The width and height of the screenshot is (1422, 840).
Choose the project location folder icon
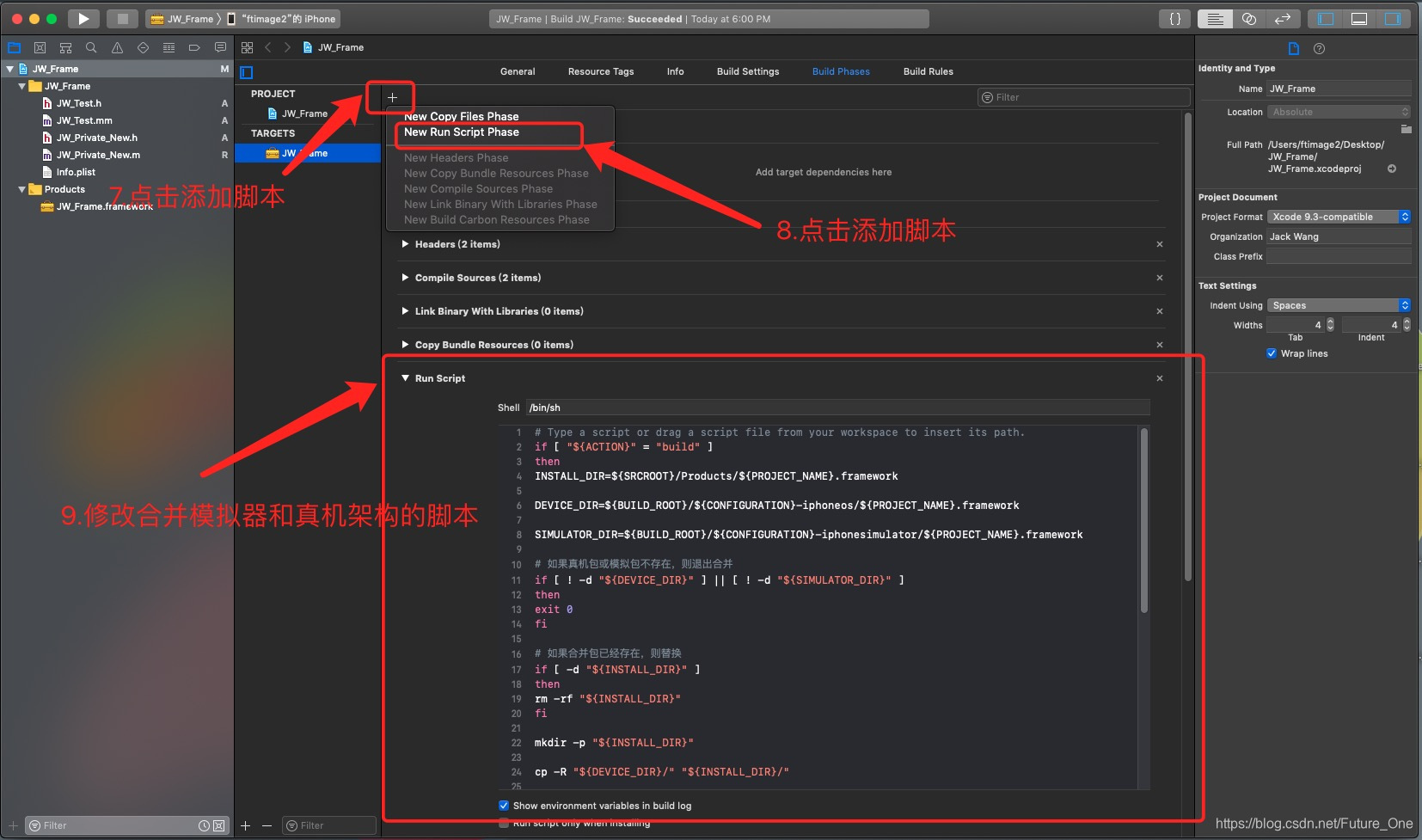point(1407,129)
